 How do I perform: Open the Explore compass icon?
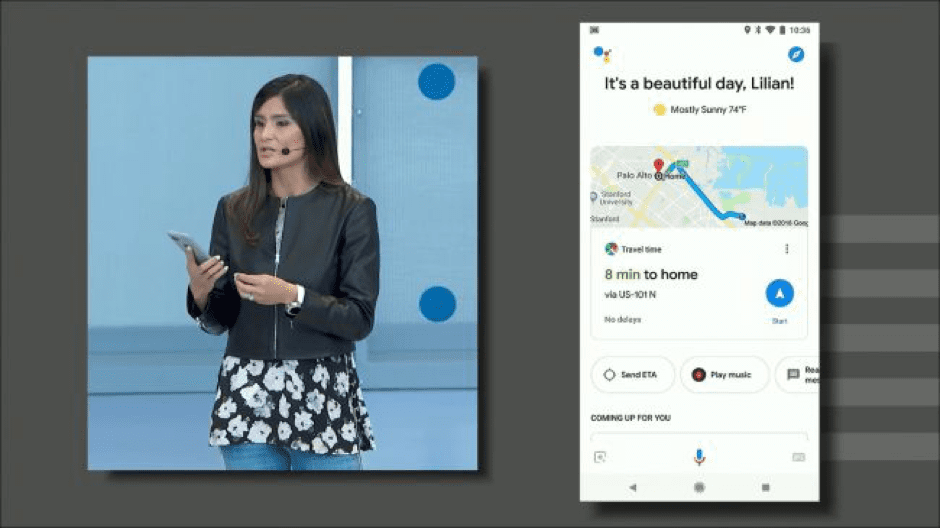[x=796, y=55]
